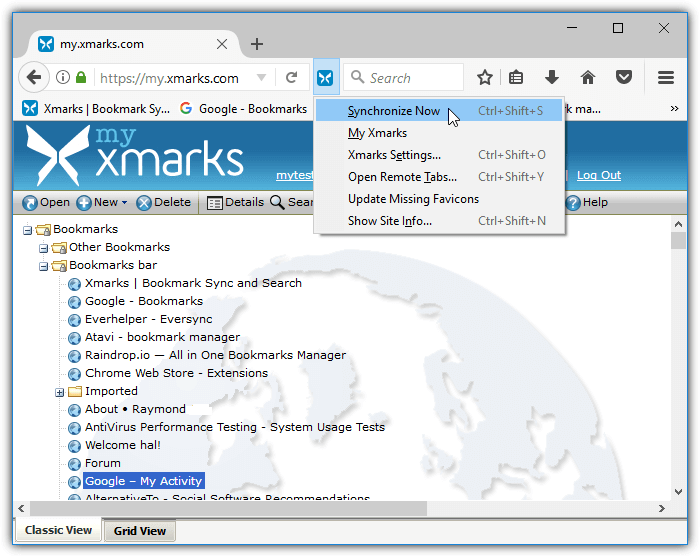Open the URL bar history dropdown arrow
The image size is (700, 556).
click(261, 78)
